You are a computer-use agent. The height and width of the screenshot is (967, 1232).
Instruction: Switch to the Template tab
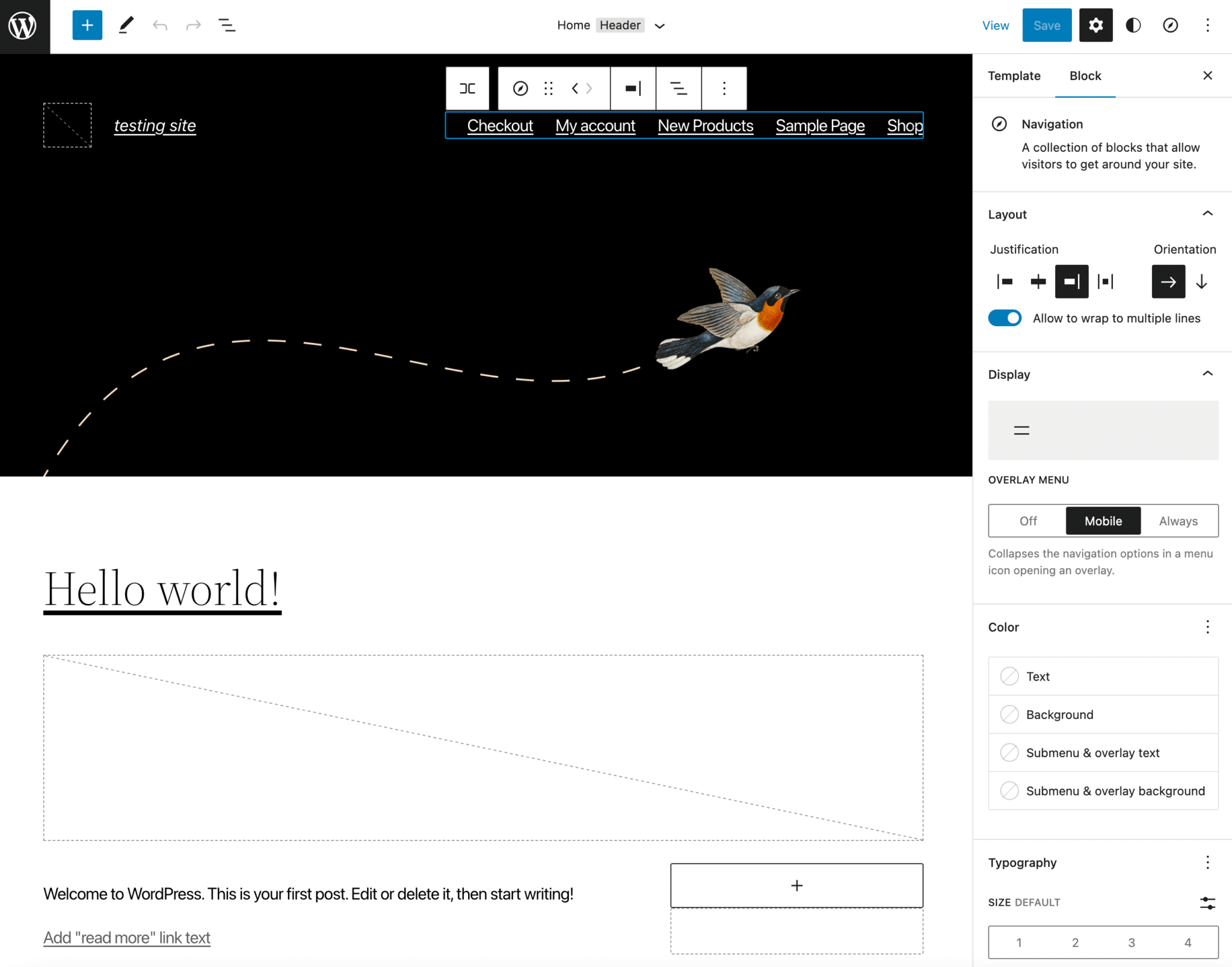[x=1014, y=76]
